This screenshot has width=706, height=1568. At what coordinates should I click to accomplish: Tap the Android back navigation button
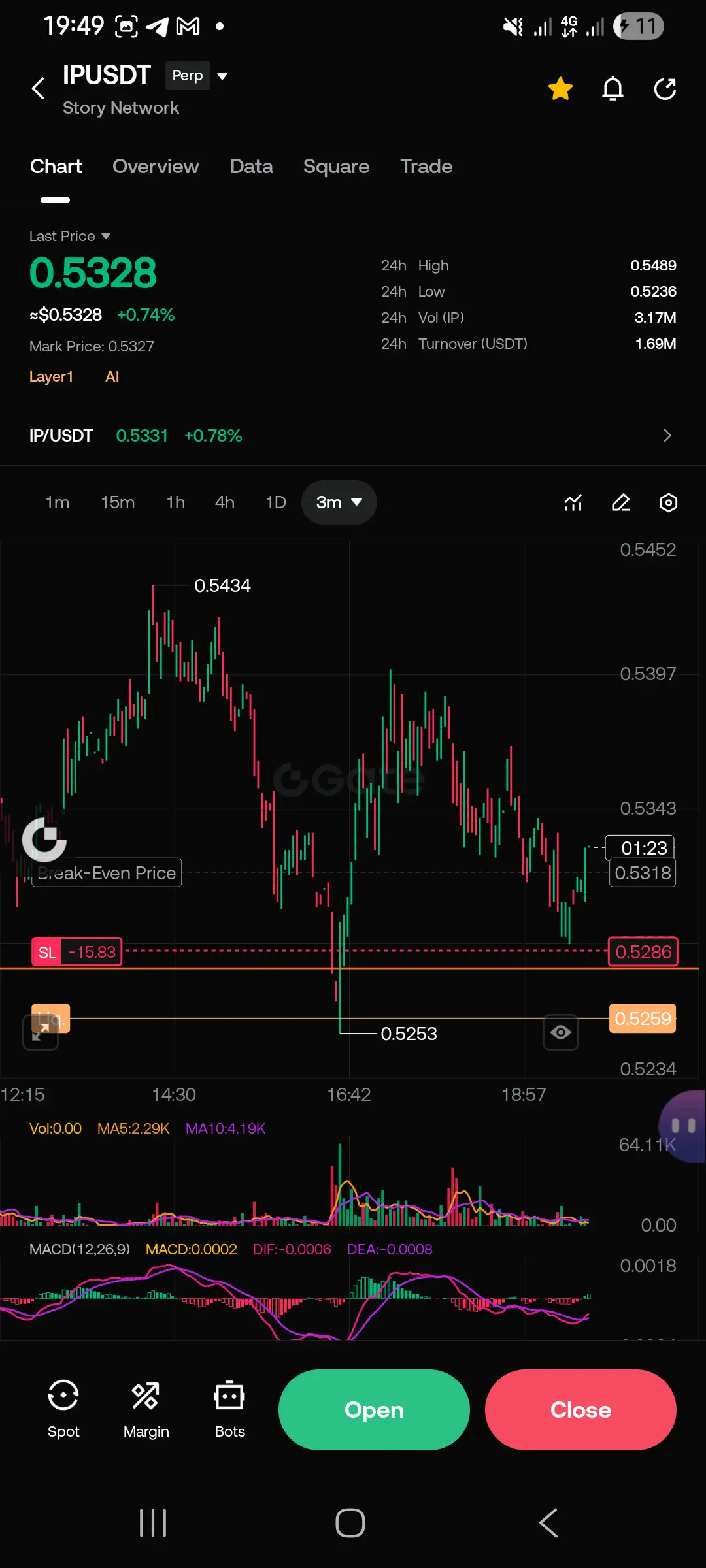[x=548, y=1523]
